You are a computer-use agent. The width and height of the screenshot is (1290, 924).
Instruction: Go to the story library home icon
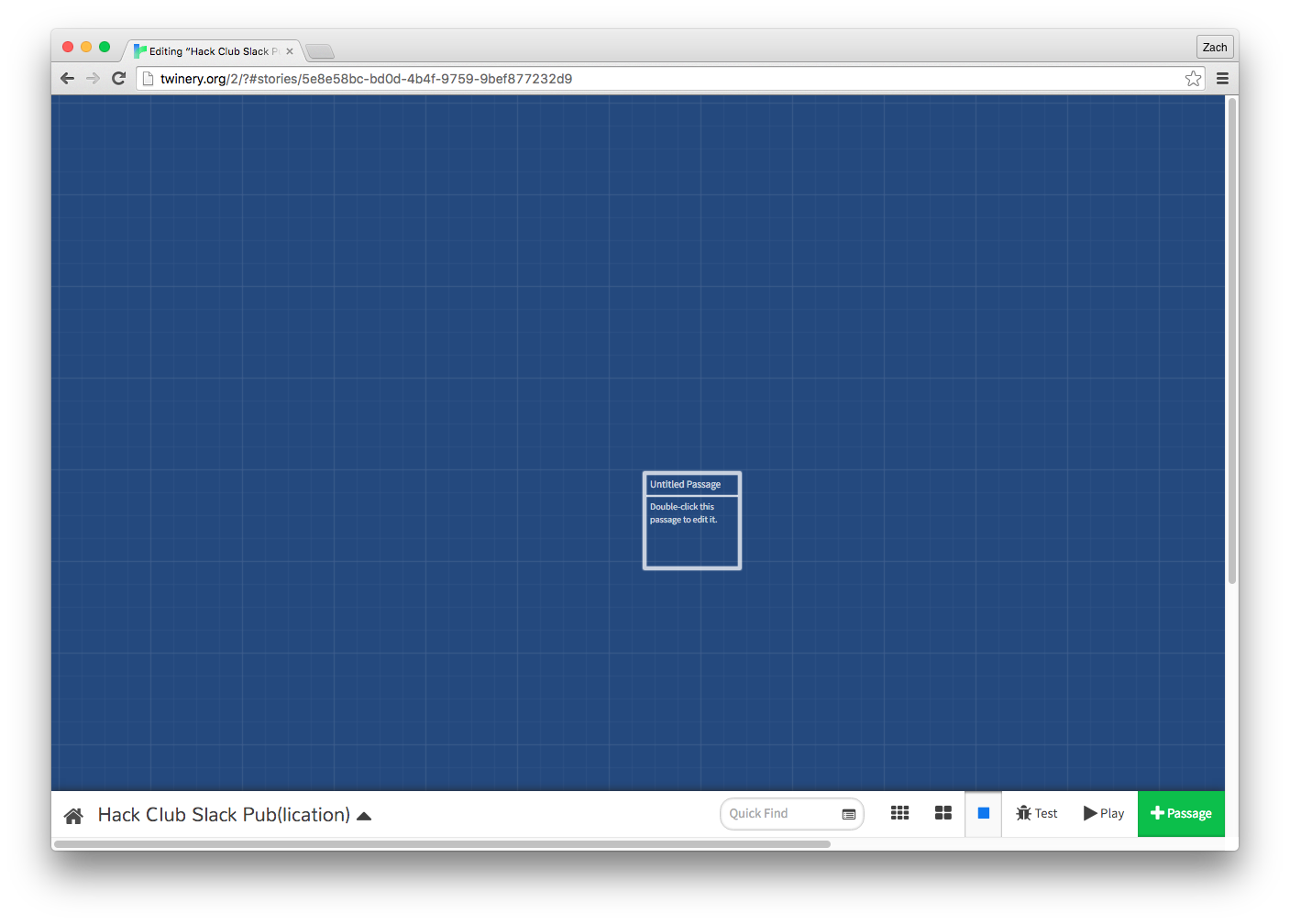(73, 815)
